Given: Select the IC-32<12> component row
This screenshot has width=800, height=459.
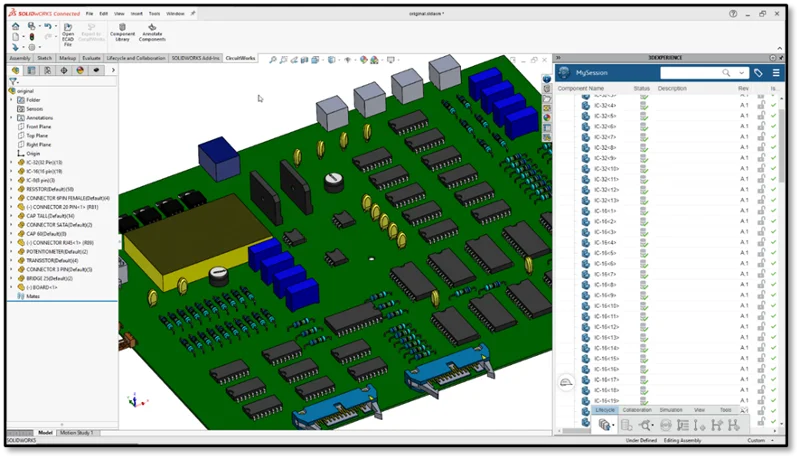Looking at the screenshot, I should (x=606, y=190).
